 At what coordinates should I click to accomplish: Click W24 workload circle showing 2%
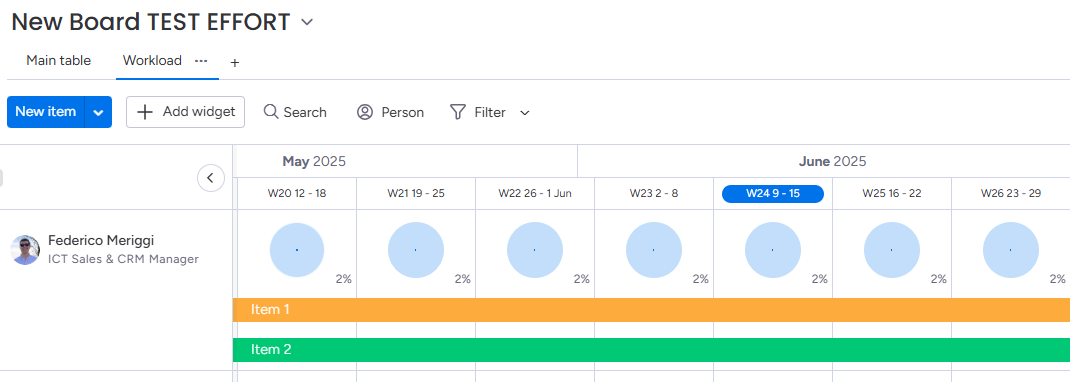(772, 250)
